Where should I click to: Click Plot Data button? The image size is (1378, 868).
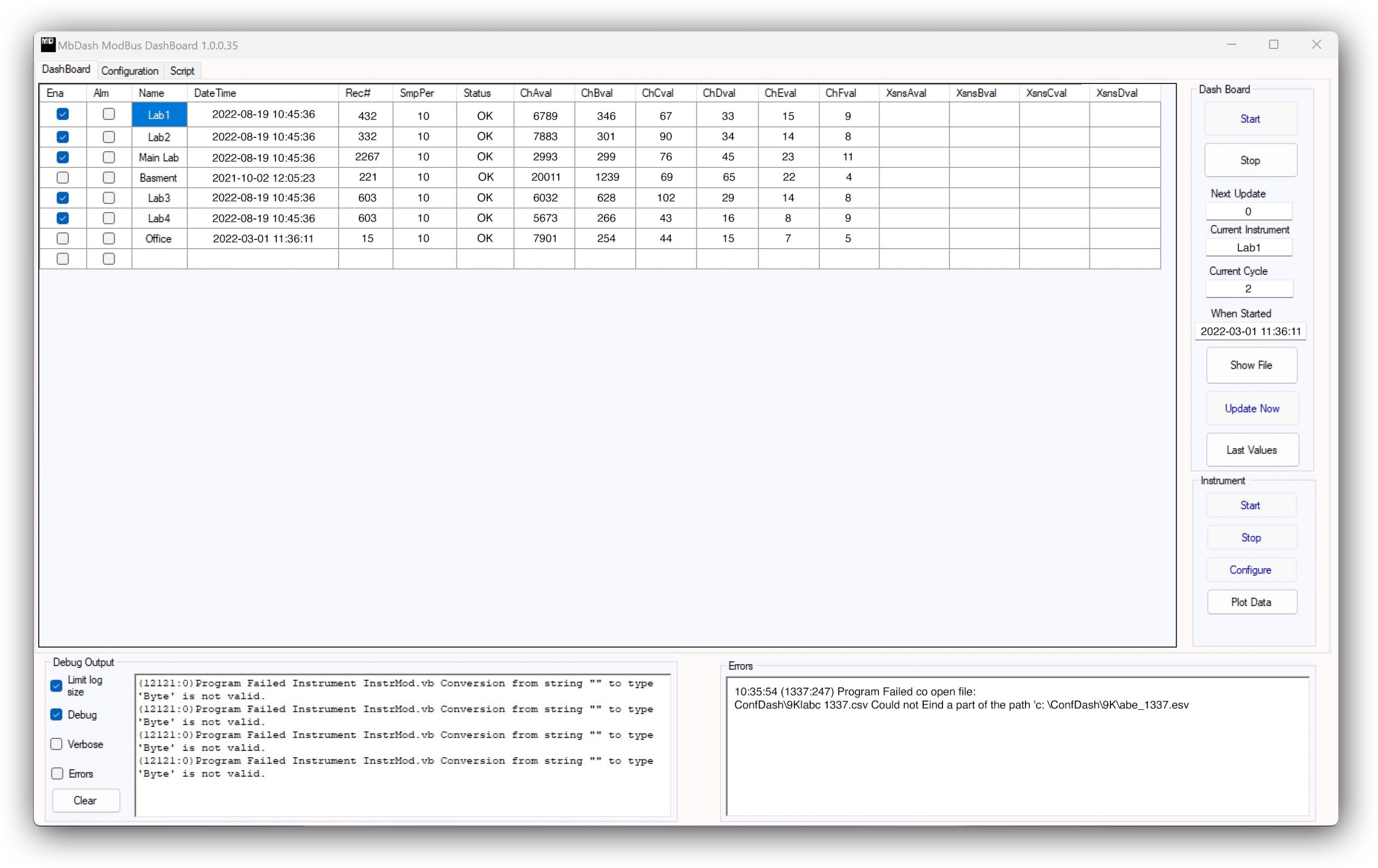[x=1251, y=602]
